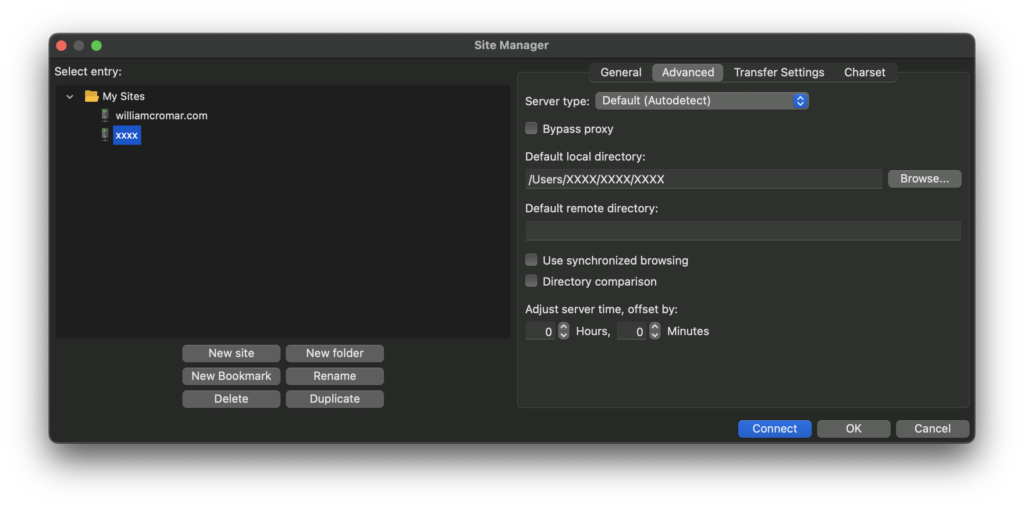The width and height of the screenshot is (1024, 508).
Task: Adjust the Hours offset stepper
Action: pos(563,331)
